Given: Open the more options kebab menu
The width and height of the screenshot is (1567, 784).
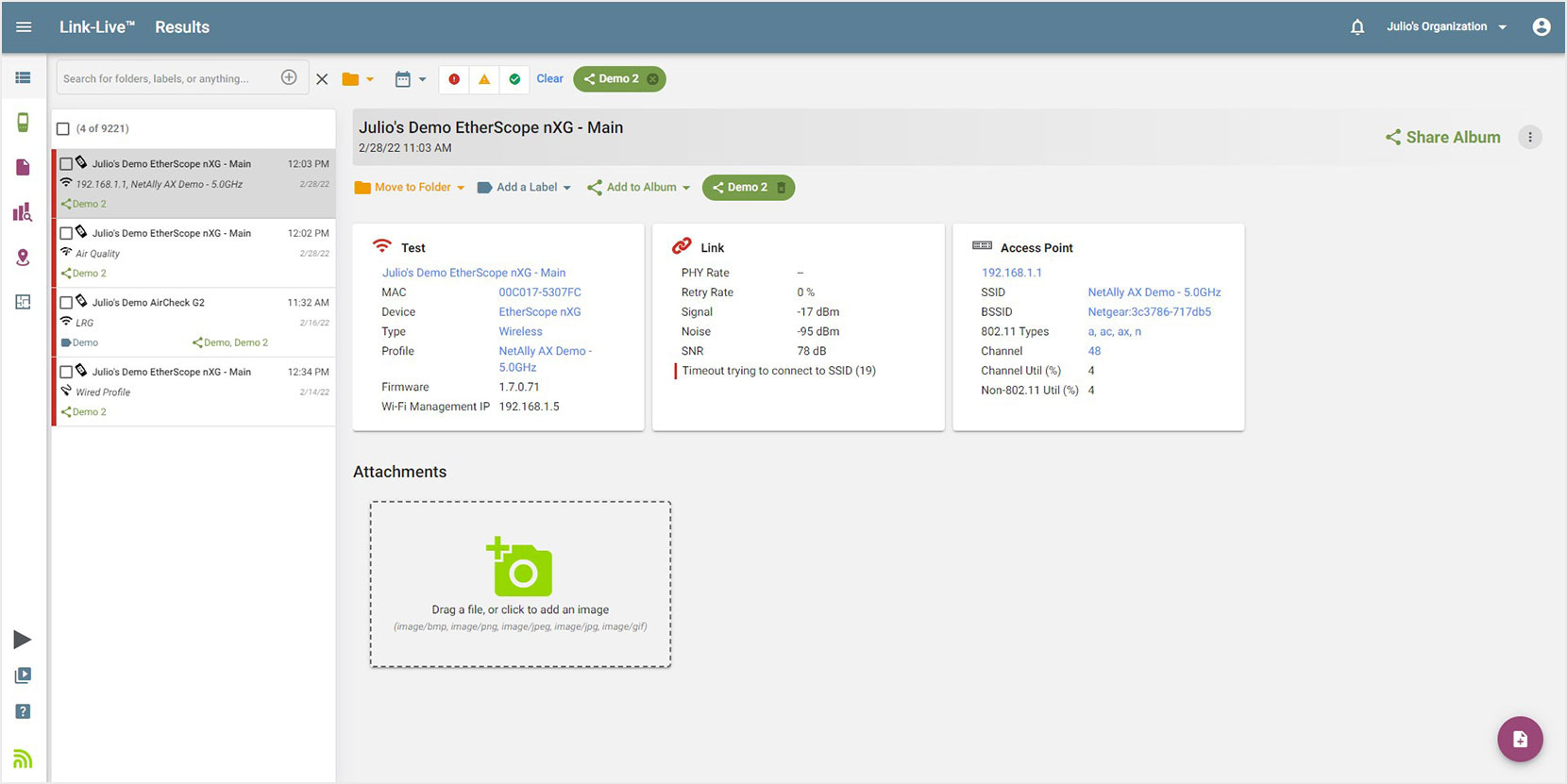Looking at the screenshot, I should point(1530,137).
